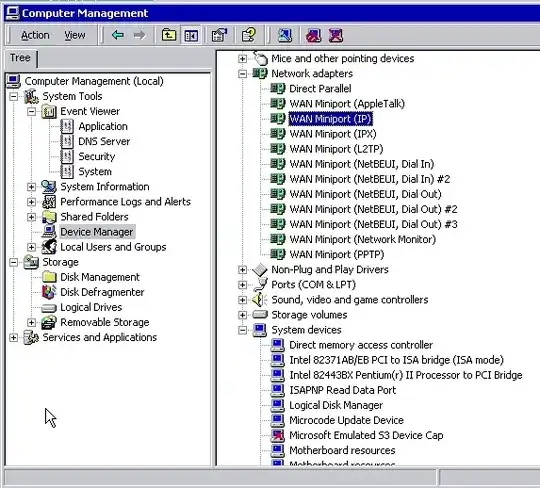Expand the Removable Storage node
Viewport: 540px width, 488px height.
[x=31, y=322]
